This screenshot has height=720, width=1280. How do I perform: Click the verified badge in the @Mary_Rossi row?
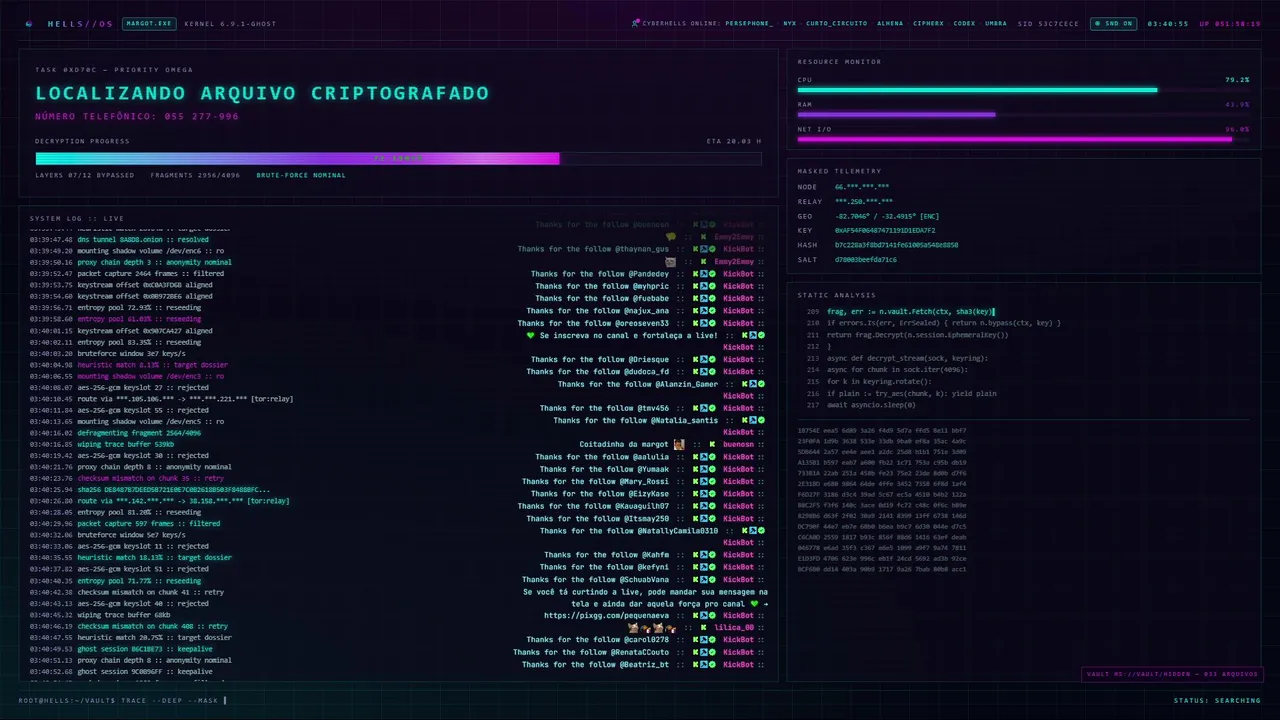click(x=712, y=481)
